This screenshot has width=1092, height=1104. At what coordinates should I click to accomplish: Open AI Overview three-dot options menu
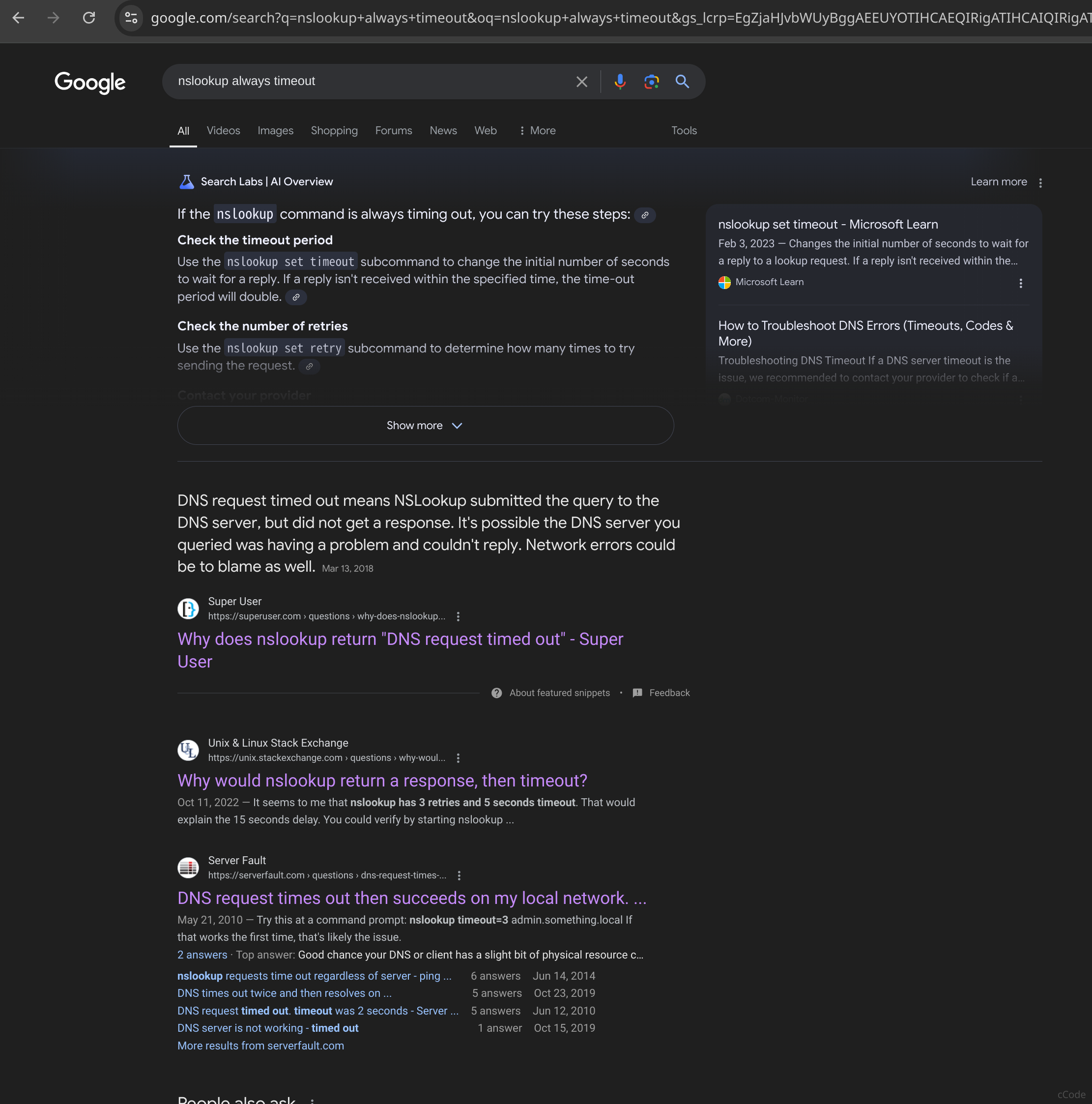[1040, 183]
